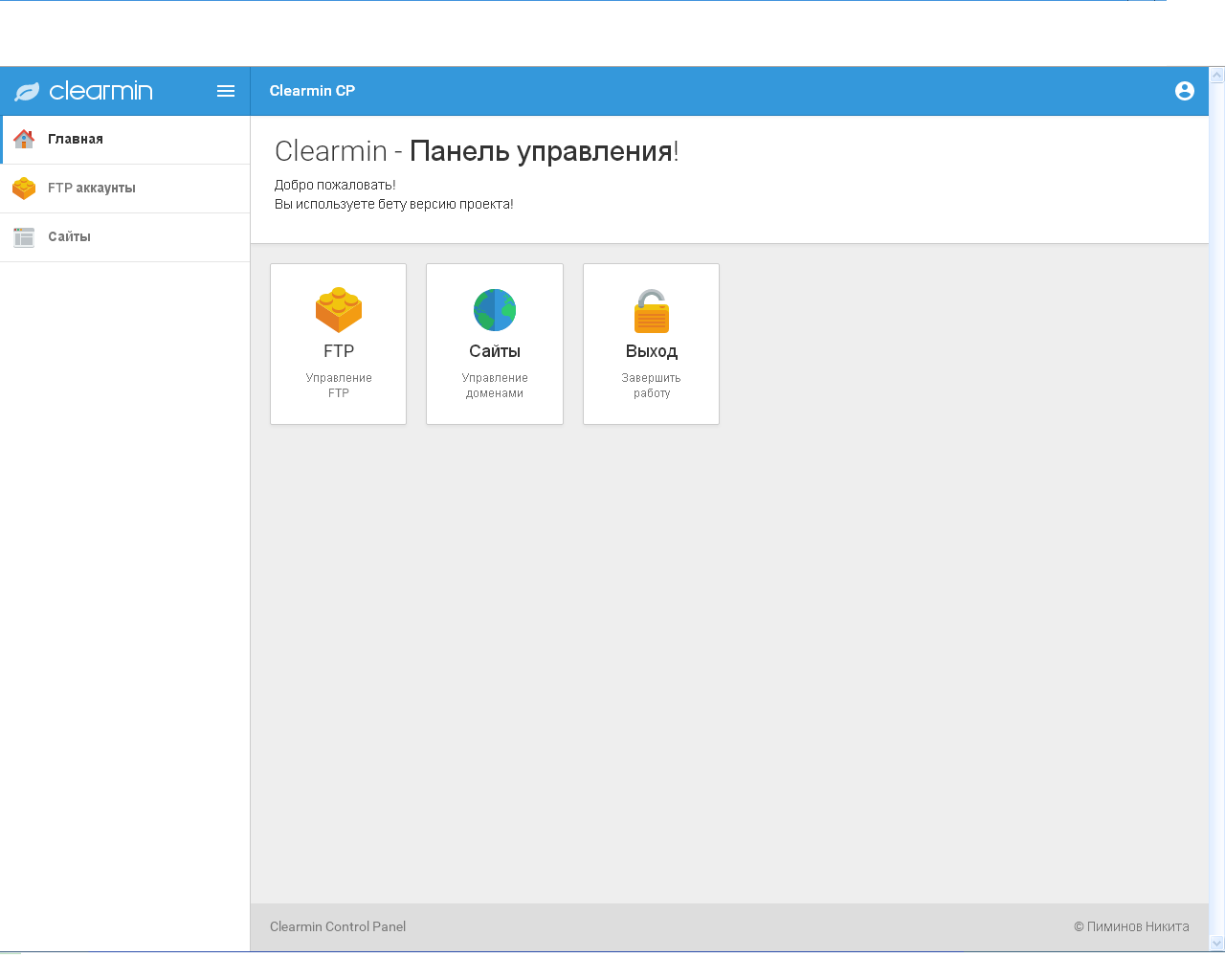Select the Главная menu item label

coord(76,140)
